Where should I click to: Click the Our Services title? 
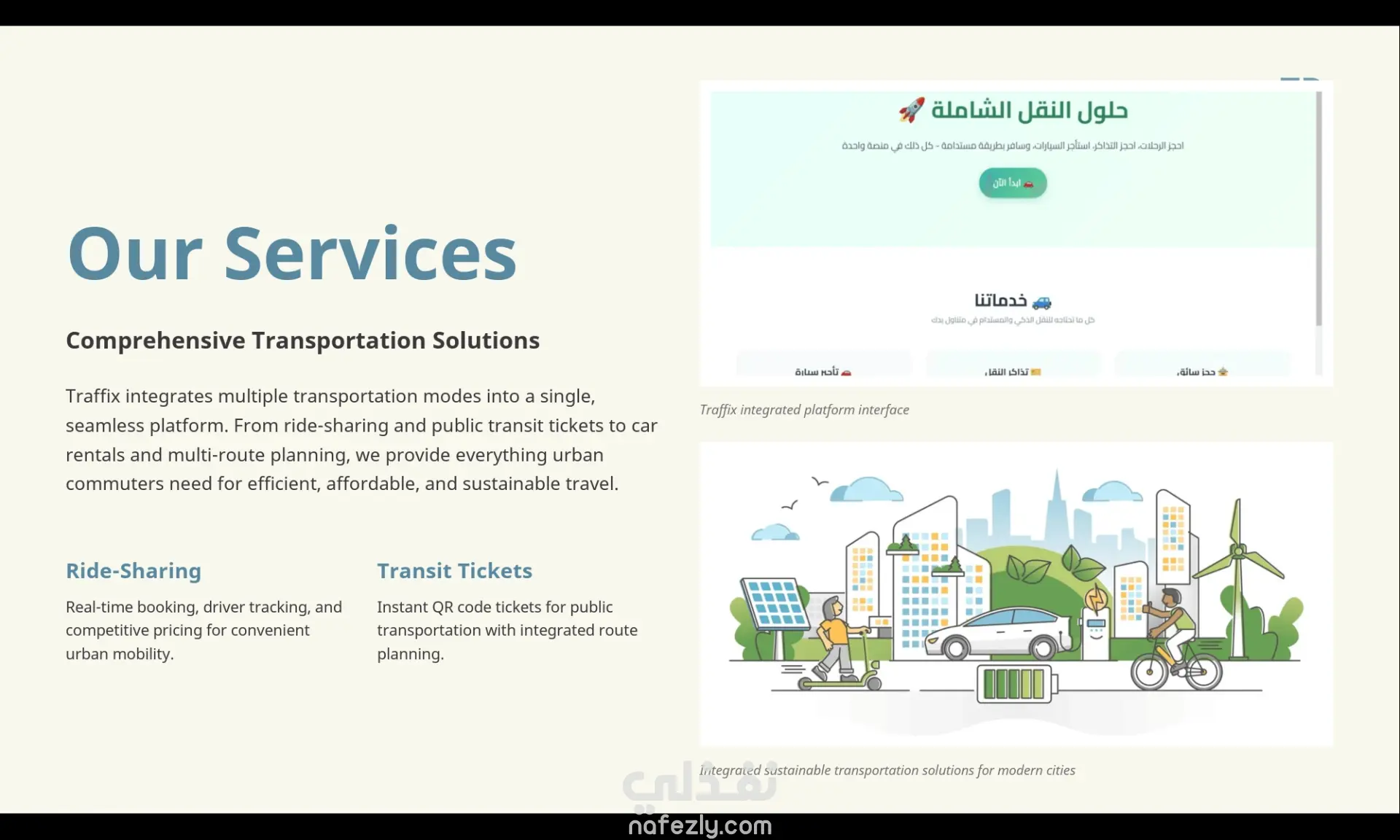pos(292,254)
